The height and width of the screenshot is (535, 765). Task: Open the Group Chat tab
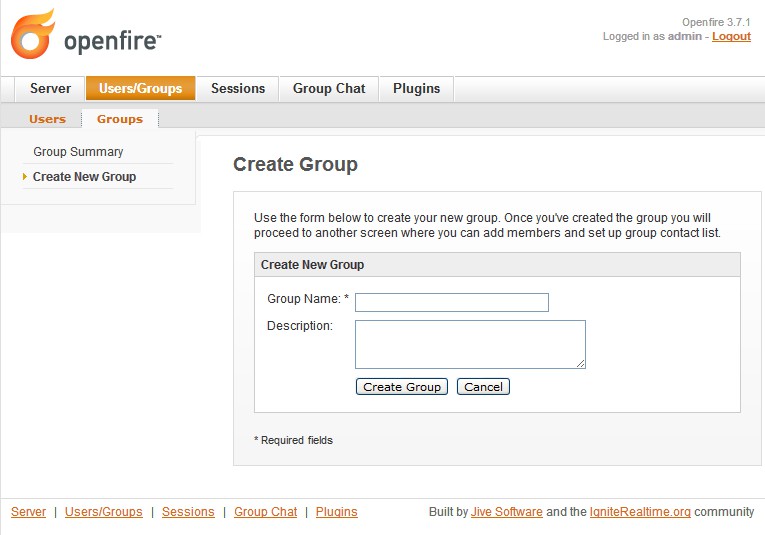click(328, 89)
